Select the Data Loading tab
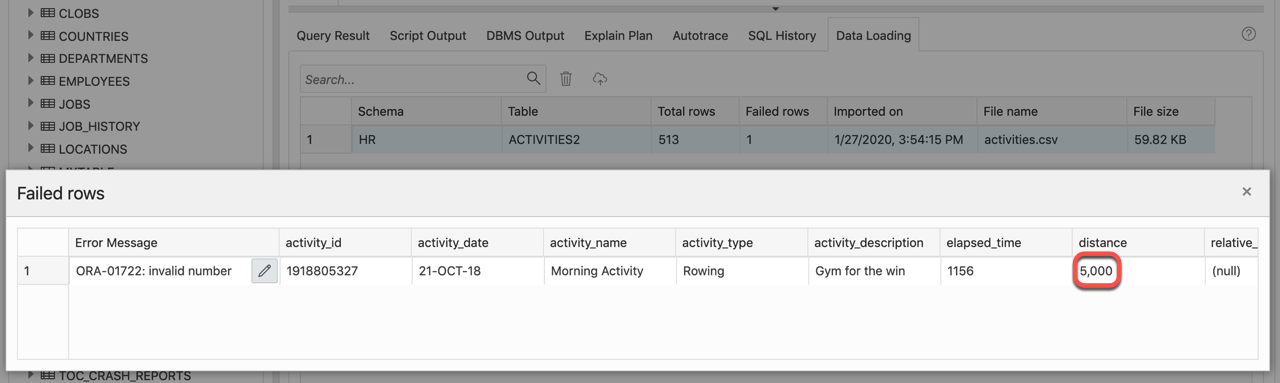This screenshot has height=383, width=1280. coord(873,35)
